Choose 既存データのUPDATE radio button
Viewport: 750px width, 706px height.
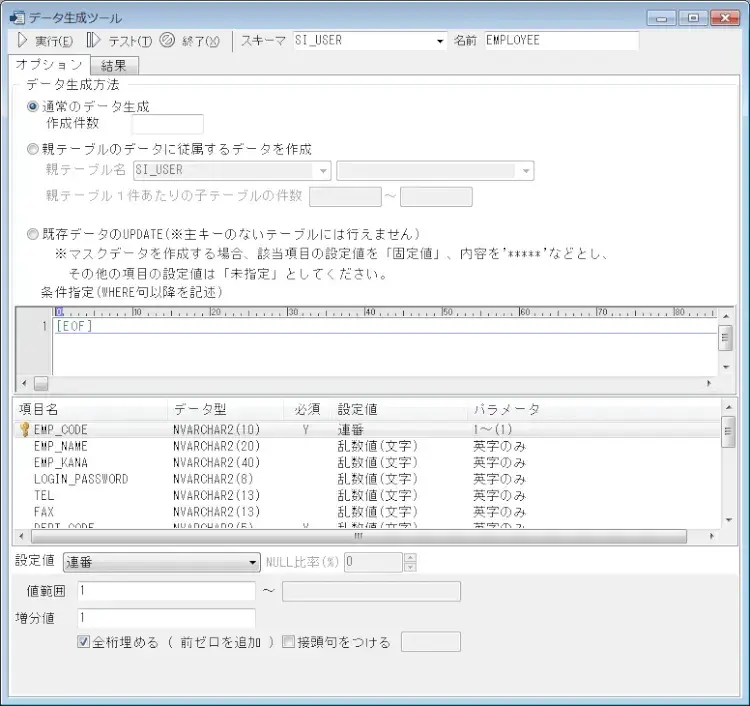[34, 234]
